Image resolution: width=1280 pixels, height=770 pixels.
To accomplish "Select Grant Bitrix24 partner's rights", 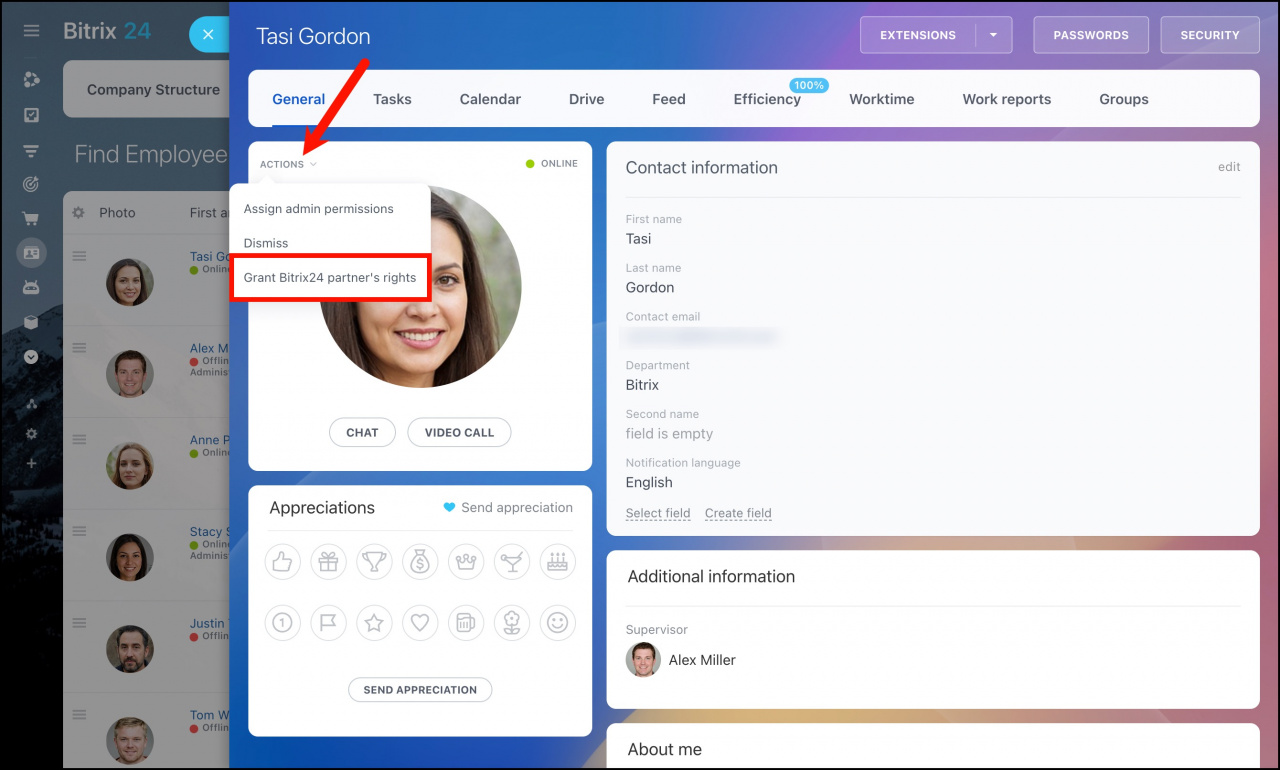I will click(x=330, y=278).
